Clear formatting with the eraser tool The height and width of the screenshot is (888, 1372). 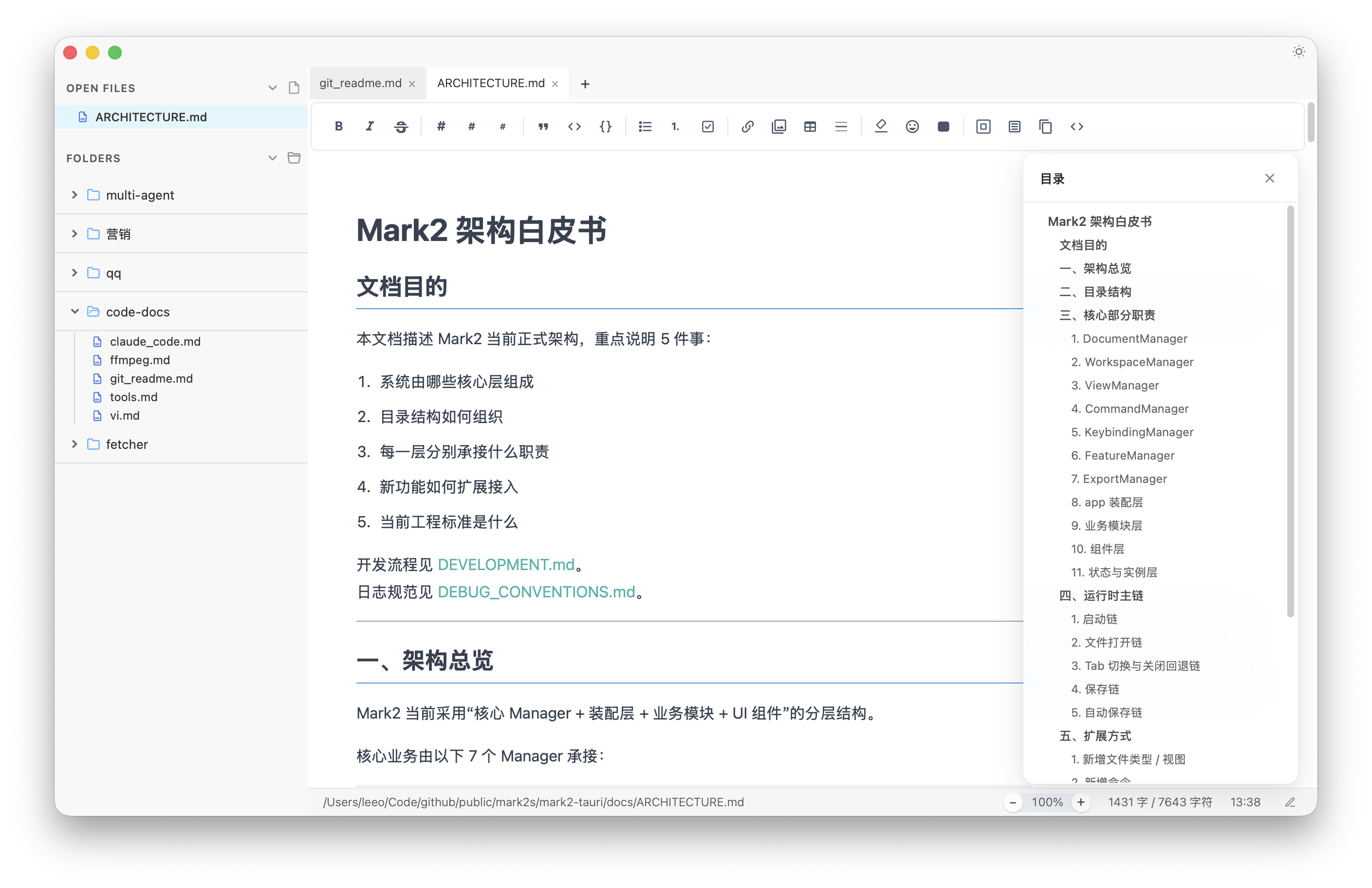point(880,126)
